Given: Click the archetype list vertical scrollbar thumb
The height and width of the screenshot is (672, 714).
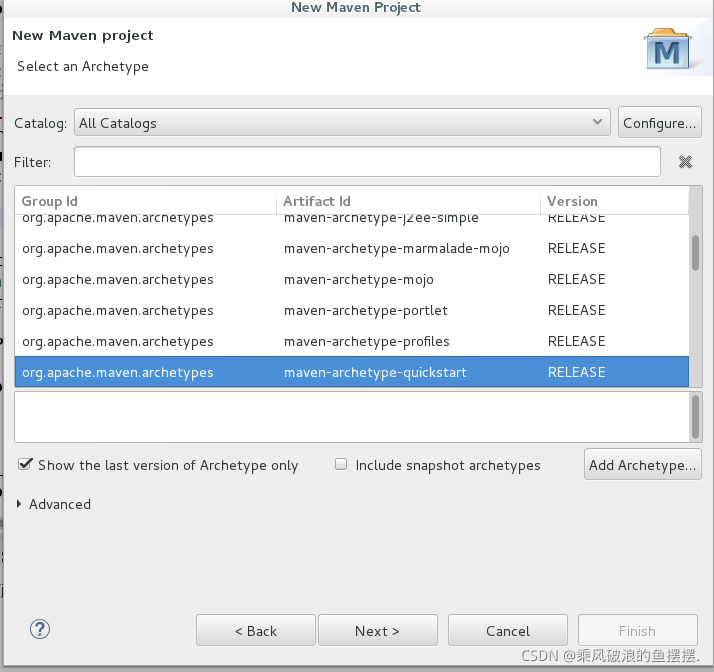Looking at the screenshot, I should click(x=695, y=253).
